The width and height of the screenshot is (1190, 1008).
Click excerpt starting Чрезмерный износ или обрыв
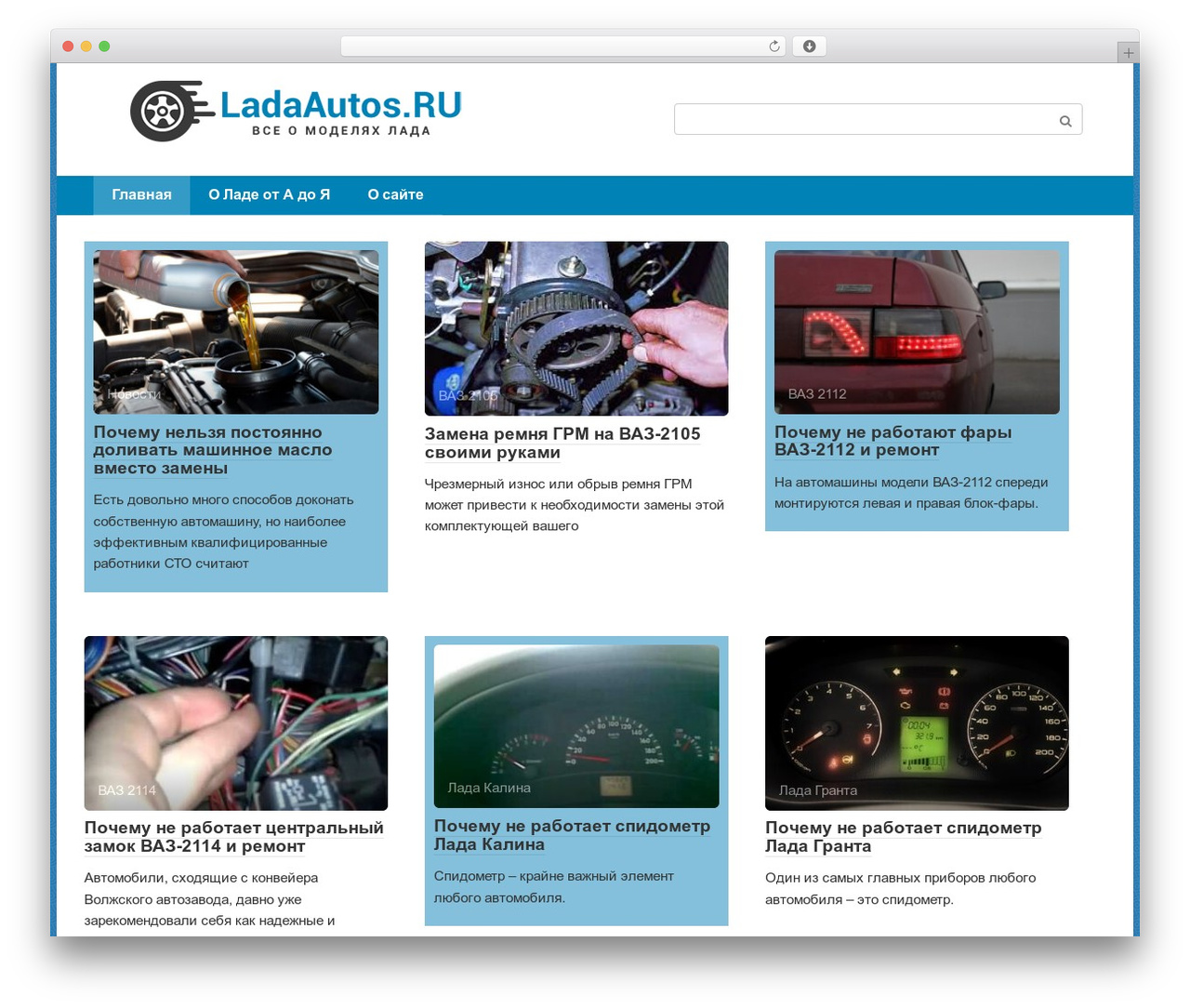[x=574, y=505]
